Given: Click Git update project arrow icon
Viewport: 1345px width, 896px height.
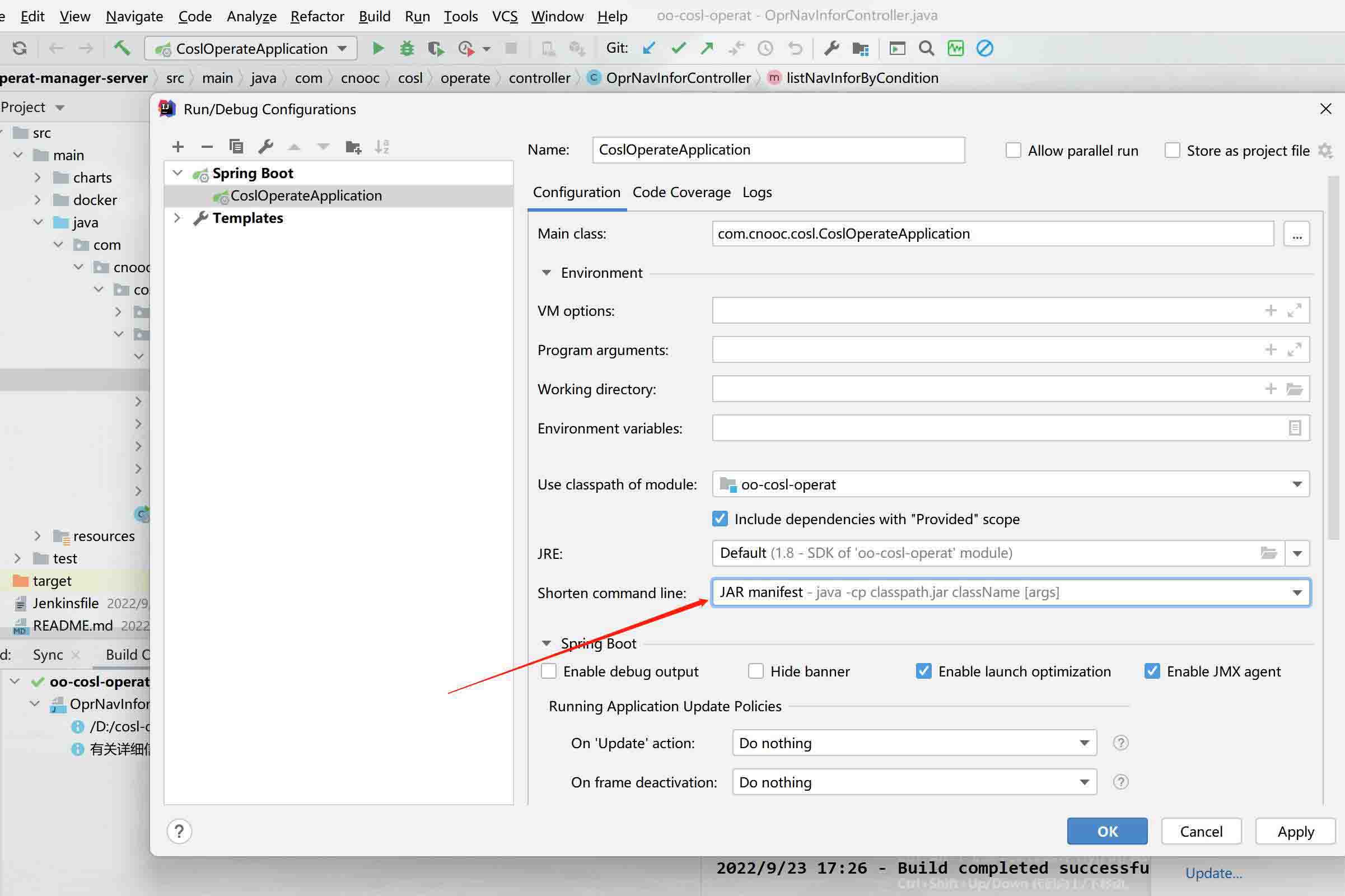Looking at the screenshot, I should [649, 49].
